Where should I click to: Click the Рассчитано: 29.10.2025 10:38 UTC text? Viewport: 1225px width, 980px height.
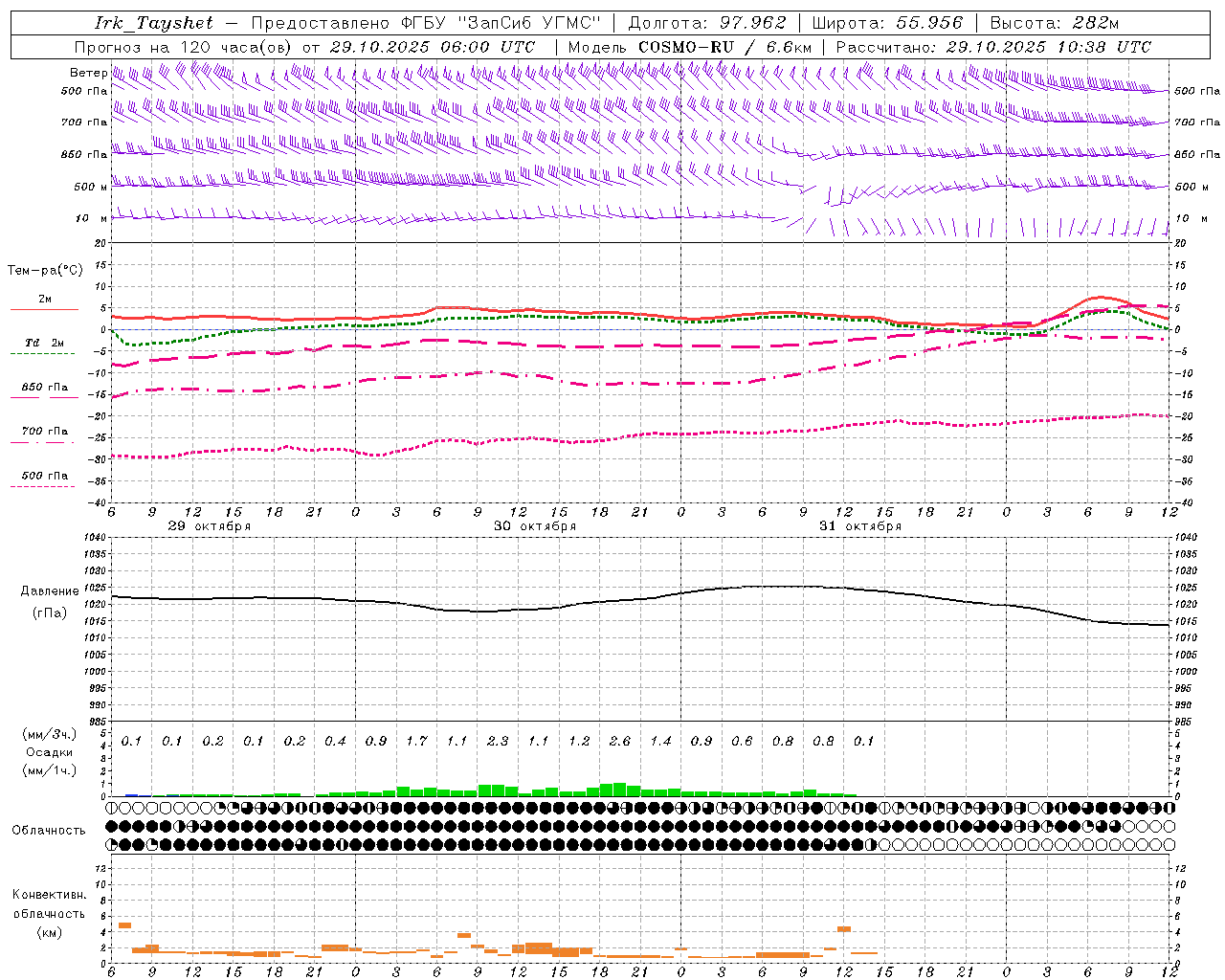[993, 47]
